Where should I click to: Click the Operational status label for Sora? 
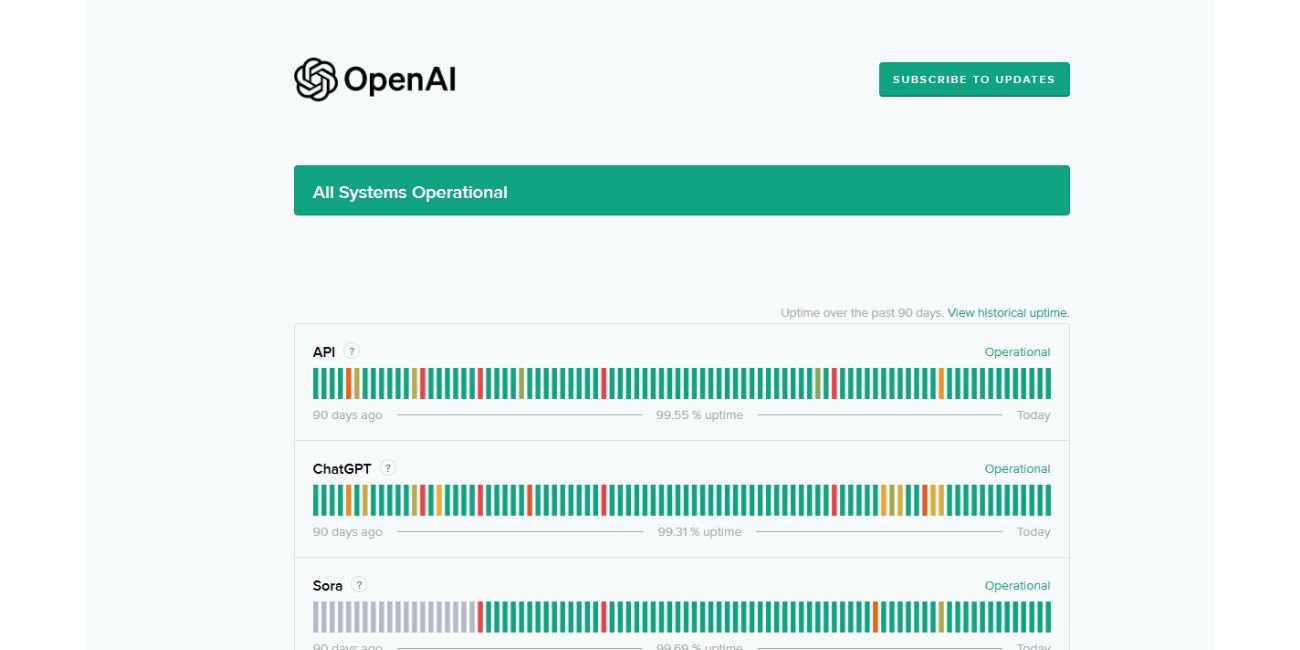[x=1017, y=586]
